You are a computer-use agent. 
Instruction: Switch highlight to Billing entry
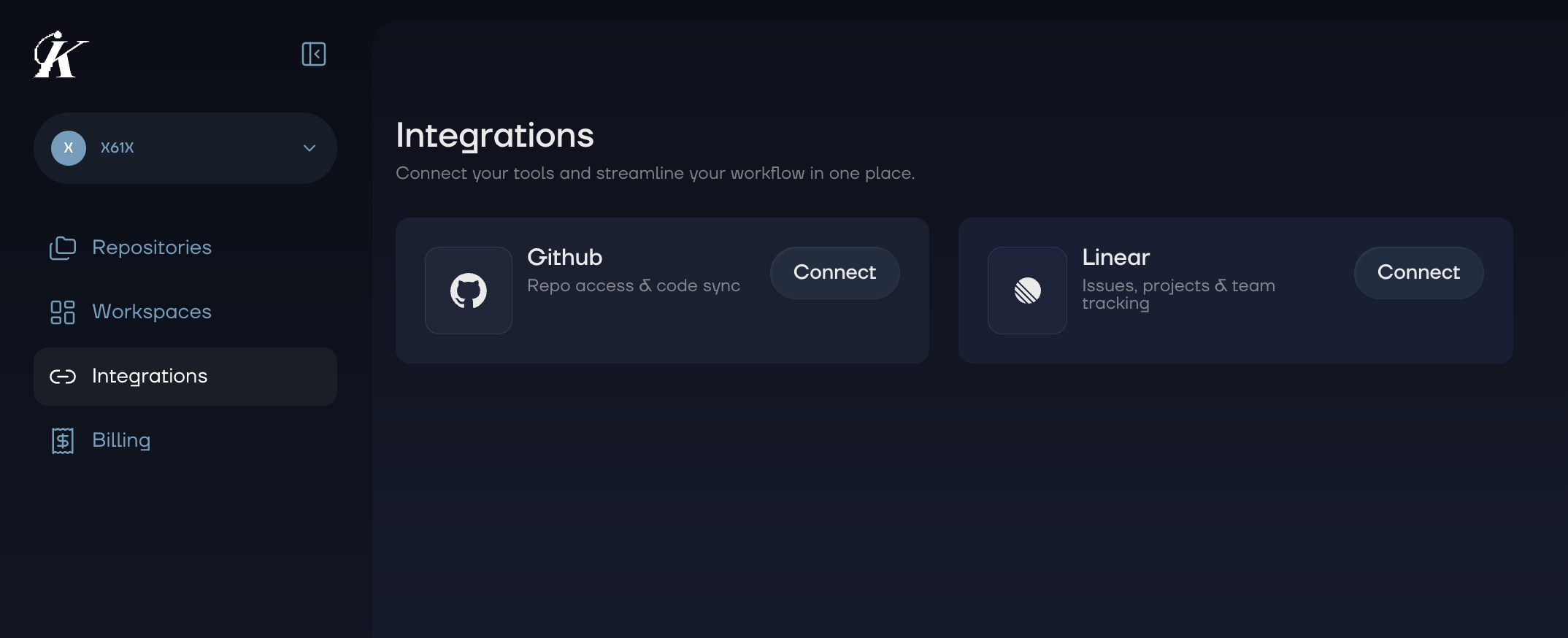click(120, 440)
